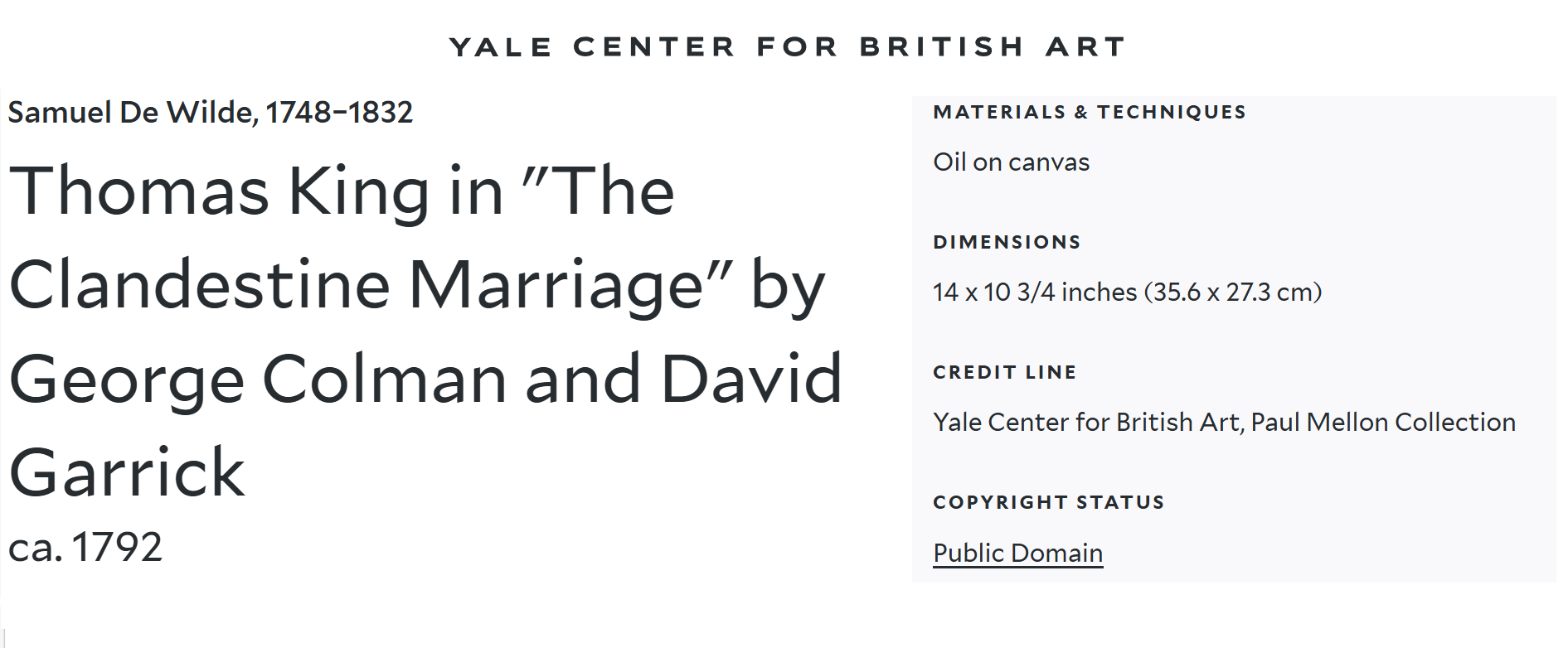Click the artist life dates 1748–1832
Viewport: 1568px width, 648px height.
(x=339, y=113)
